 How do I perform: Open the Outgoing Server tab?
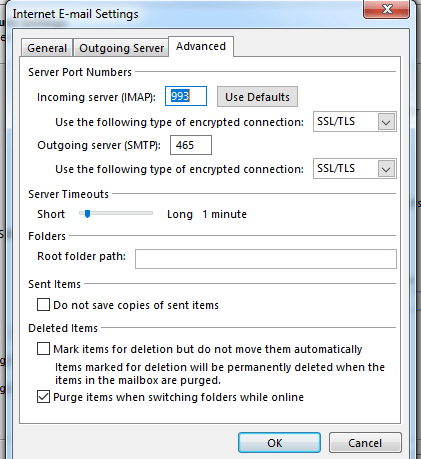[121, 48]
